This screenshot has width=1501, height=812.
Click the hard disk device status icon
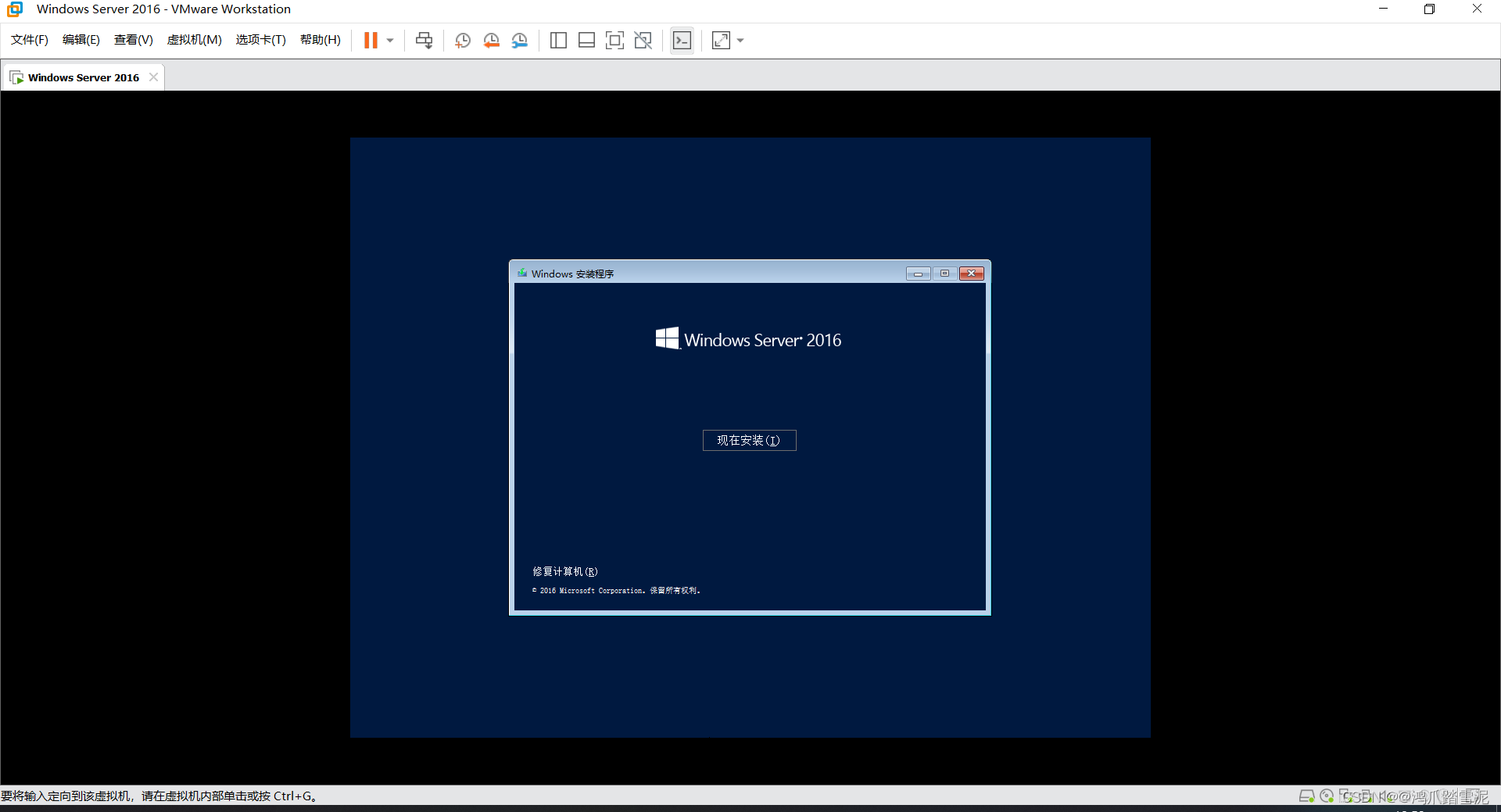[1306, 796]
